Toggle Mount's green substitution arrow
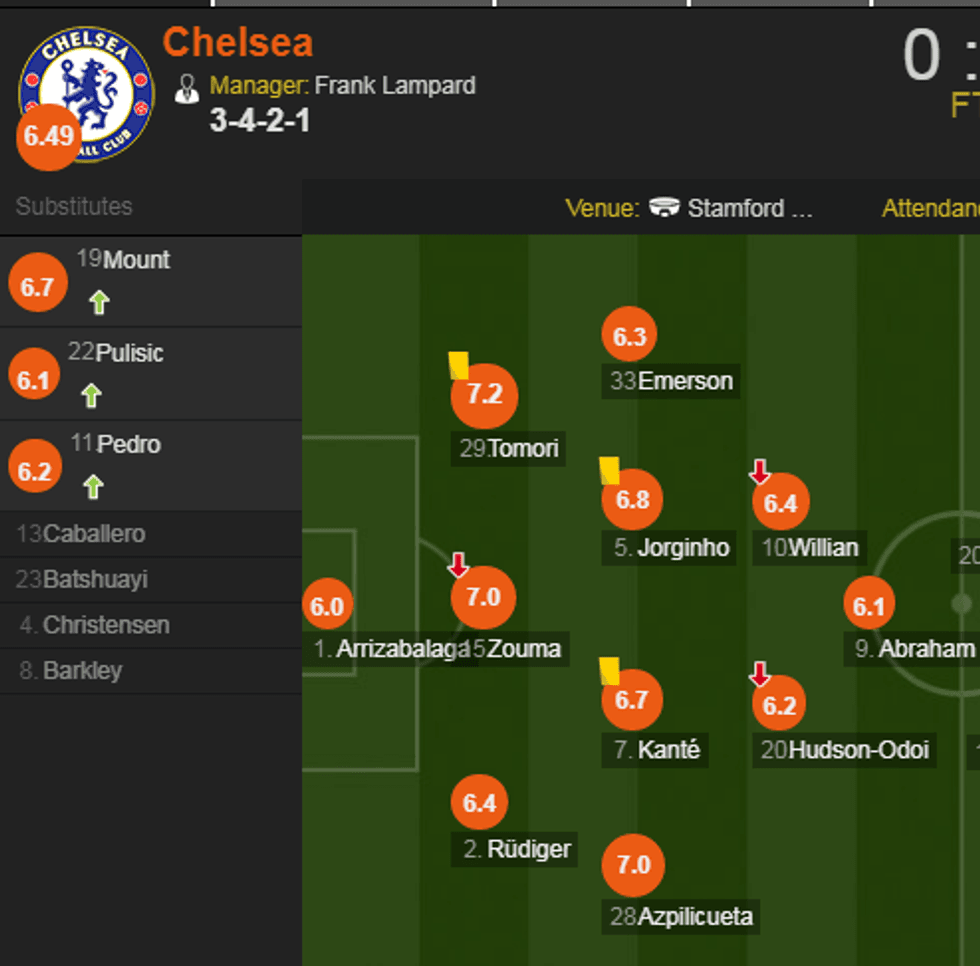980x966 pixels. [x=98, y=302]
